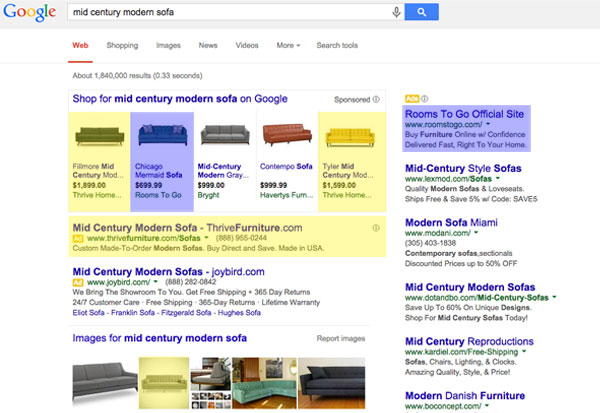Screen dimensions: 600x413
Task: Open Fillmore Mid Century Mod... product link
Action: 98,171
